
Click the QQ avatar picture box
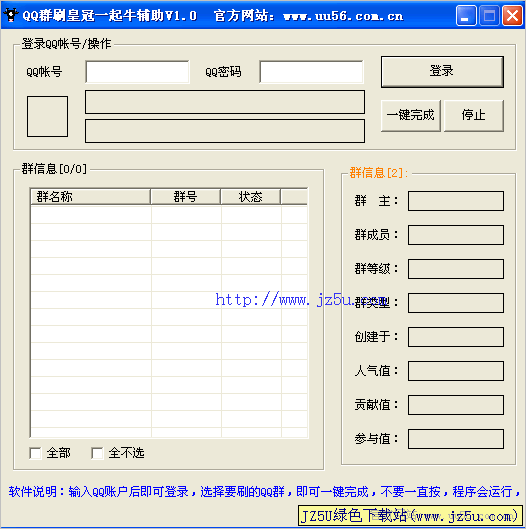[x=47, y=116]
